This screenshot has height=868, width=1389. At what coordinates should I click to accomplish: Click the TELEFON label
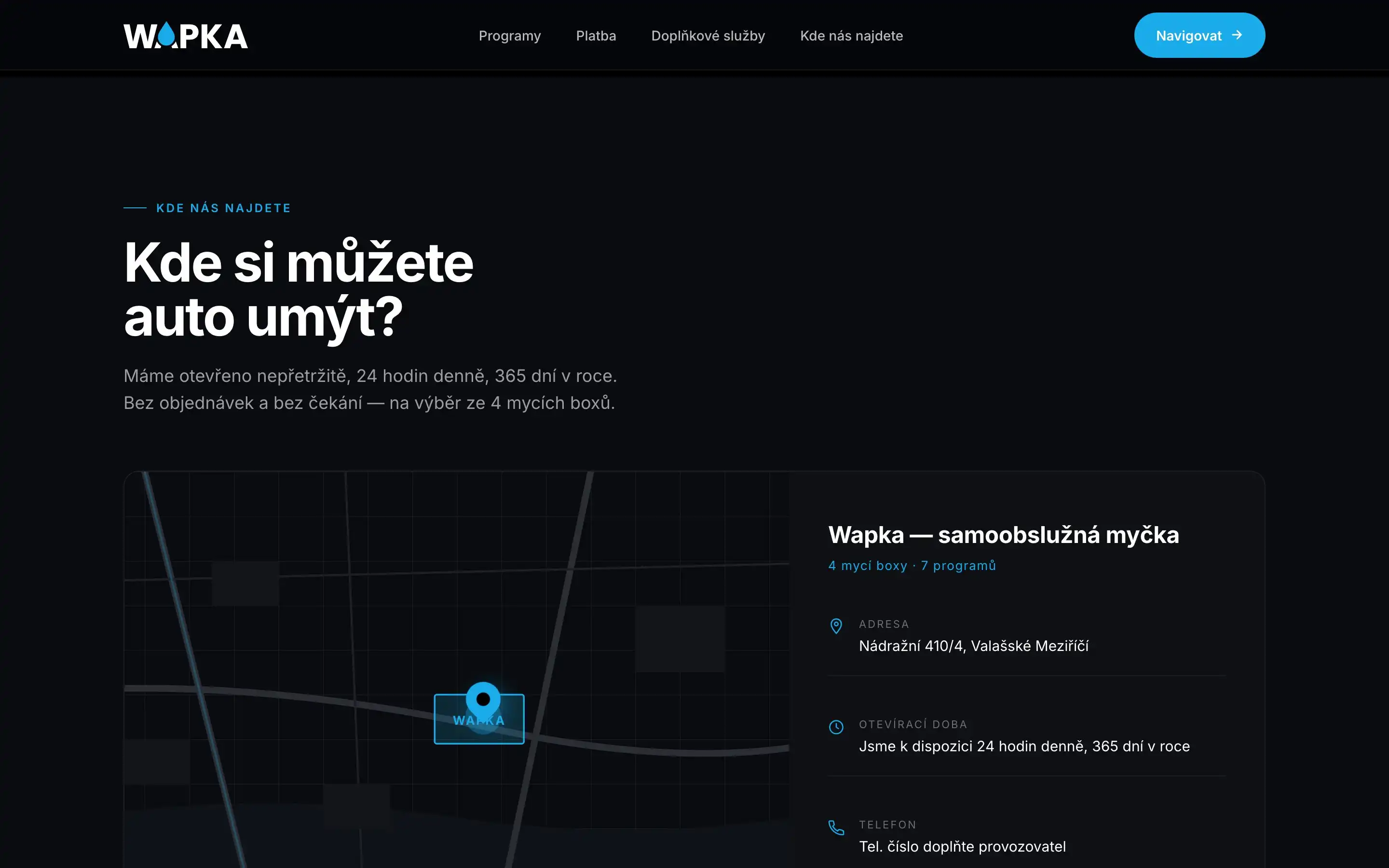pos(887,825)
